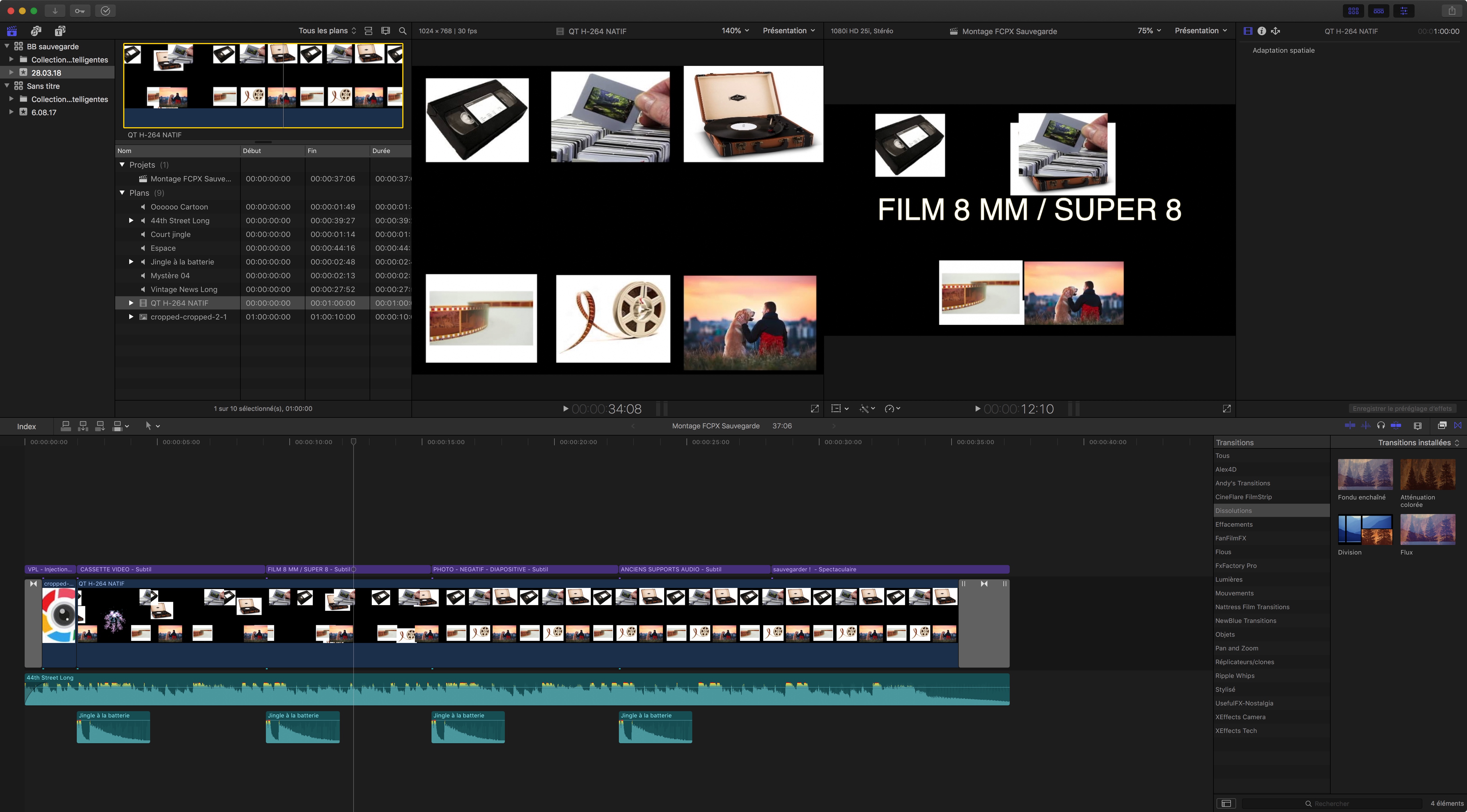1467x812 pixels.
Task: Select the Effacements transitions category
Action: [x=1233, y=524]
